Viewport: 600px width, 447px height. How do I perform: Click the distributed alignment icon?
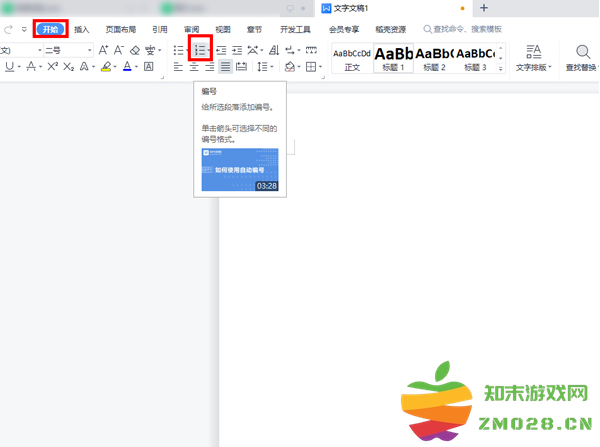[241, 67]
